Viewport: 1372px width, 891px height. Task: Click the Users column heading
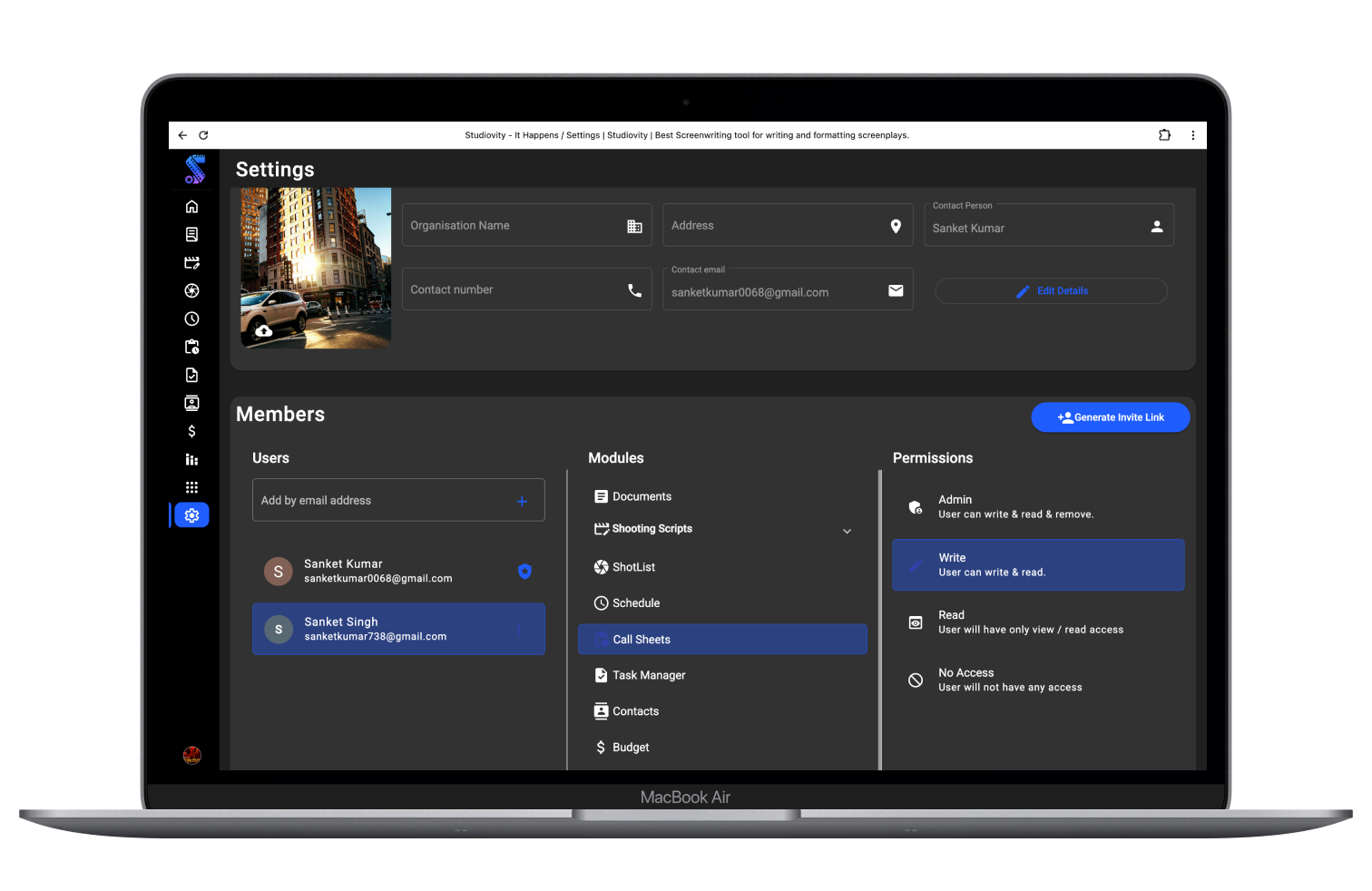(270, 458)
